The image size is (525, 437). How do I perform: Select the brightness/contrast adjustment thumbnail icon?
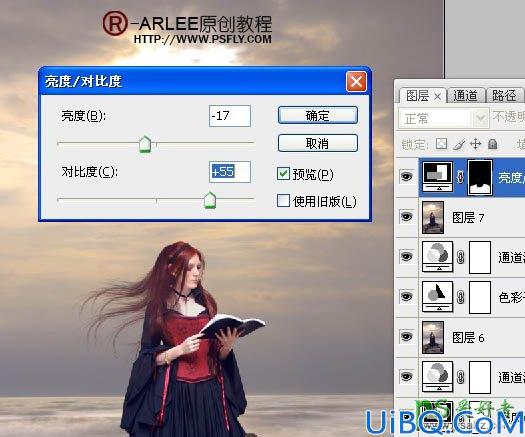[438, 176]
